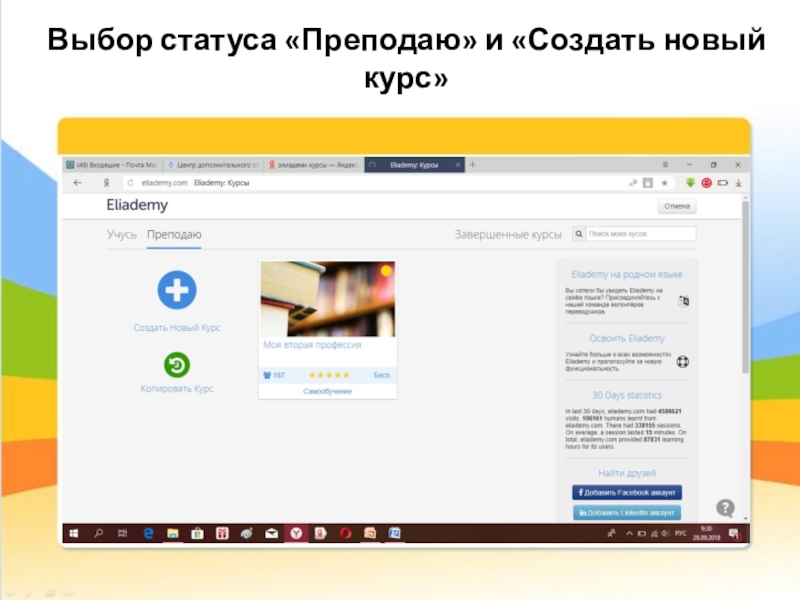Click the translation icon under Eliademy на родном языке

[683, 300]
